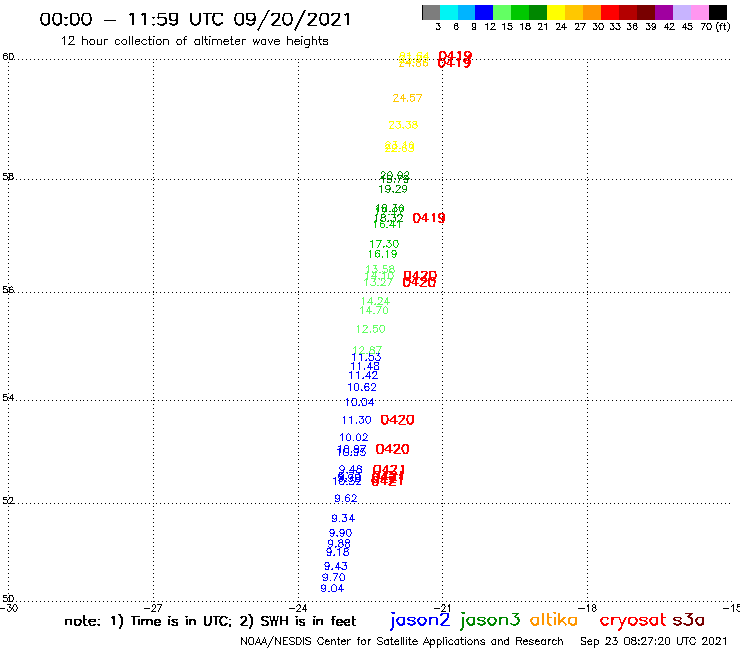Choose the black swatch at the scale's end
The width and height of the screenshot is (740, 650).
click(x=717, y=12)
